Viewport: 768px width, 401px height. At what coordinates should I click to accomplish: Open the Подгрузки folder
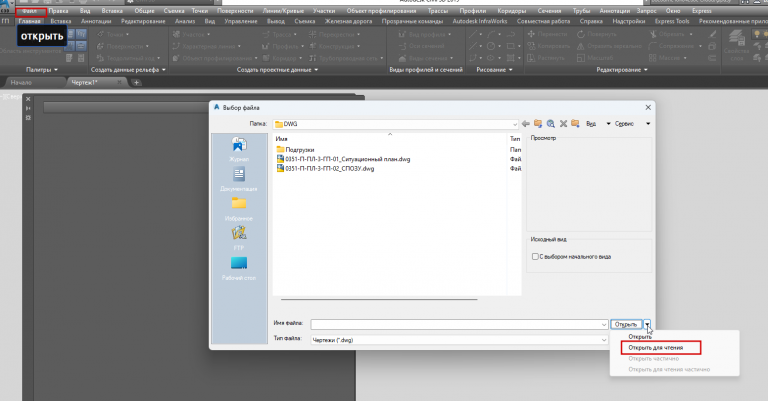295,150
